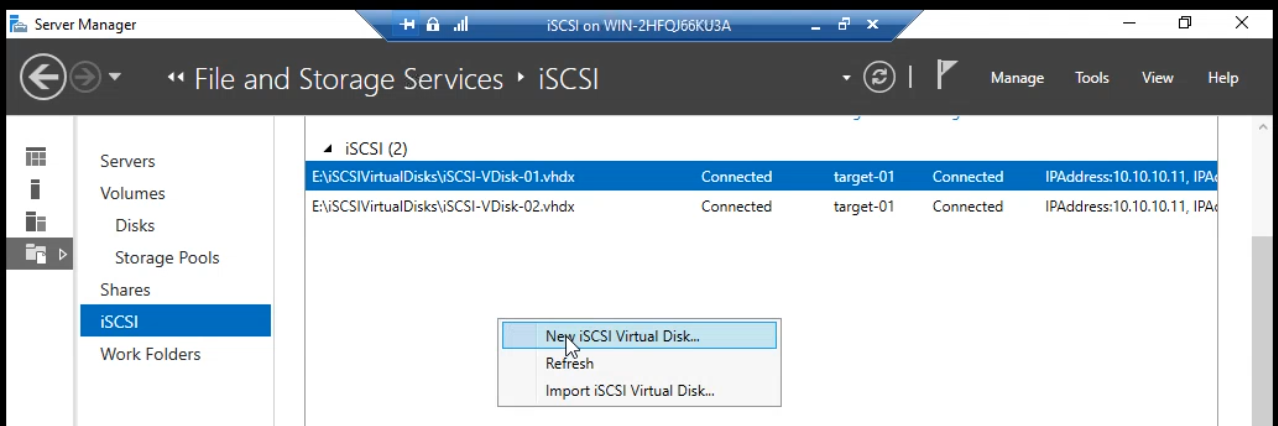The height and width of the screenshot is (426, 1278).
Task: Click the Forward navigation arrow
Action: point(86,77)
